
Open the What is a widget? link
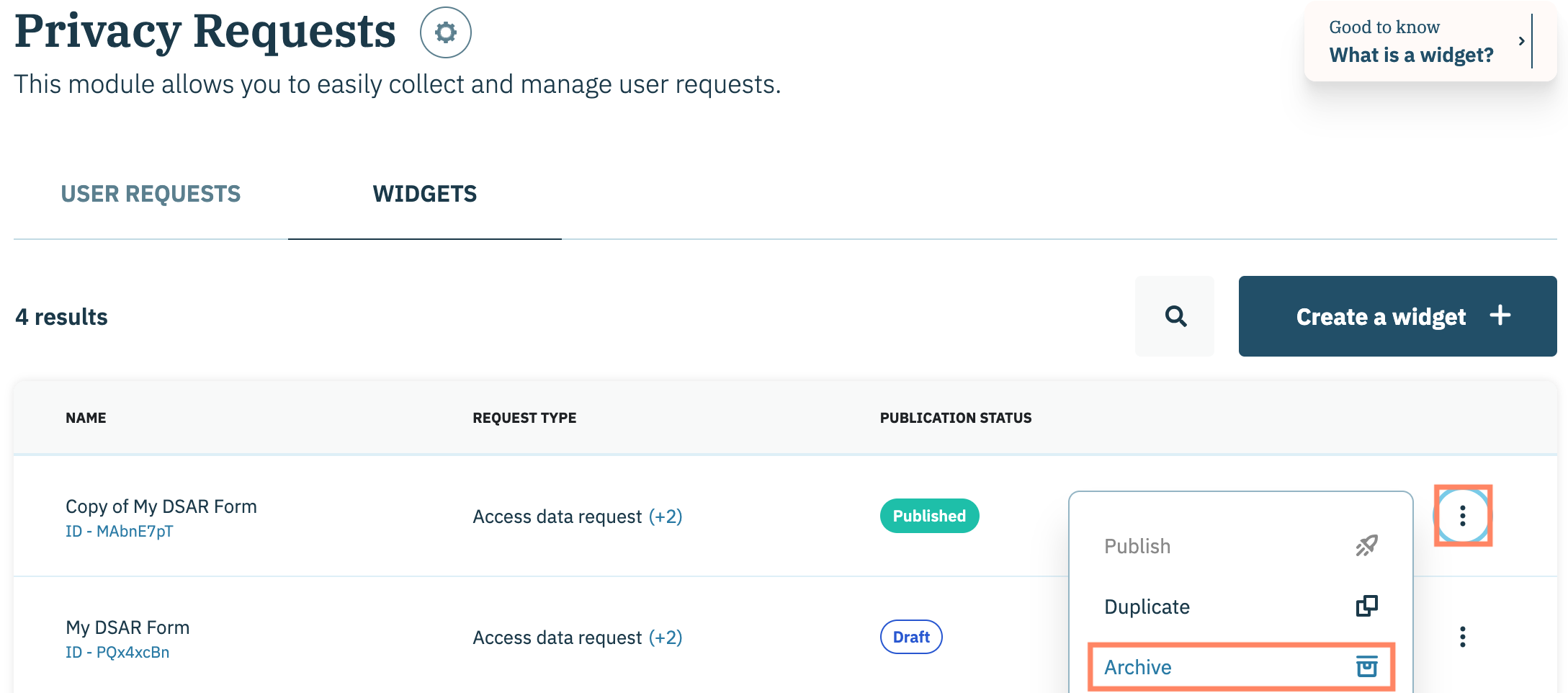coord(1411,55)
